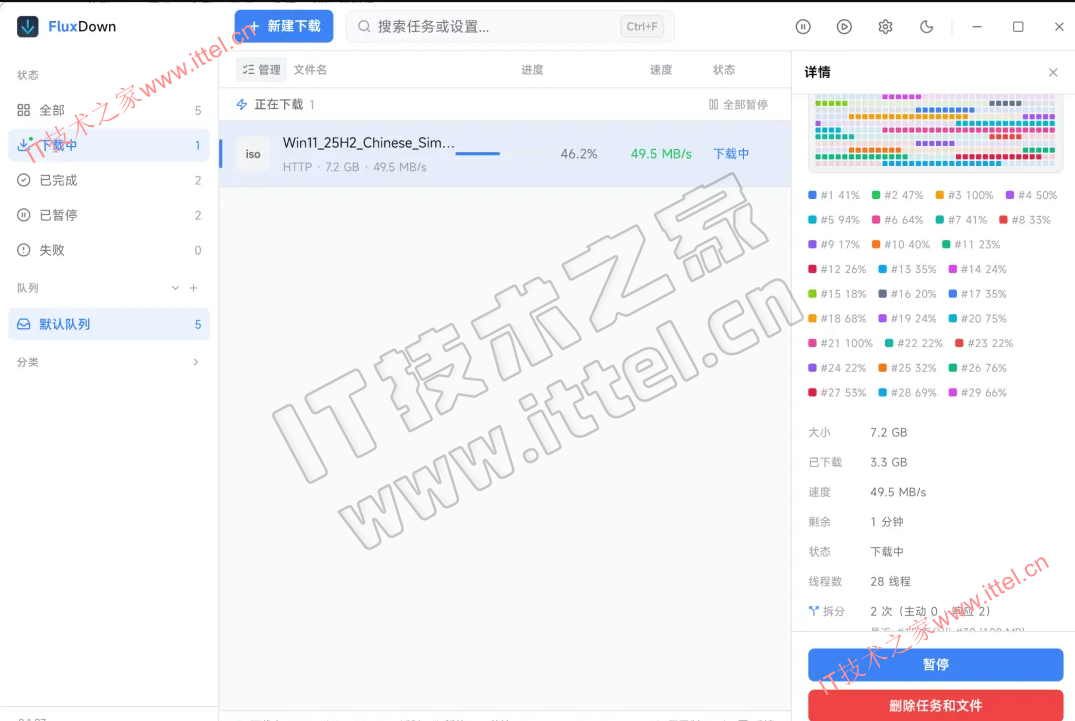Click the 全部 grid icon in sidebar
Viewport: 1075px width, 721px height.
tap(23, 110)
